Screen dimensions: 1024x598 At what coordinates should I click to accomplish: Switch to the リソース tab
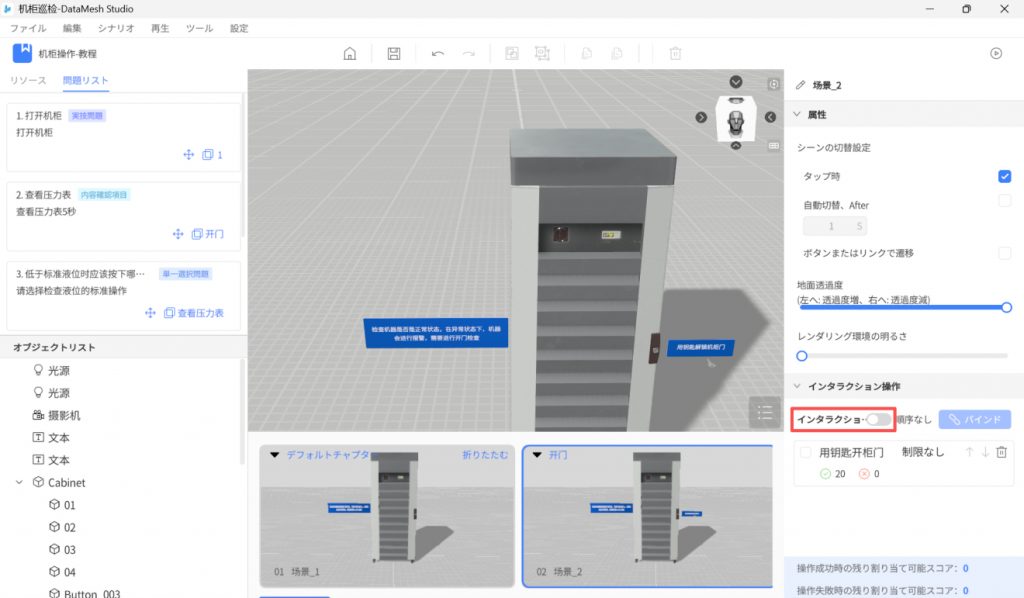click(x=28, y=80)
